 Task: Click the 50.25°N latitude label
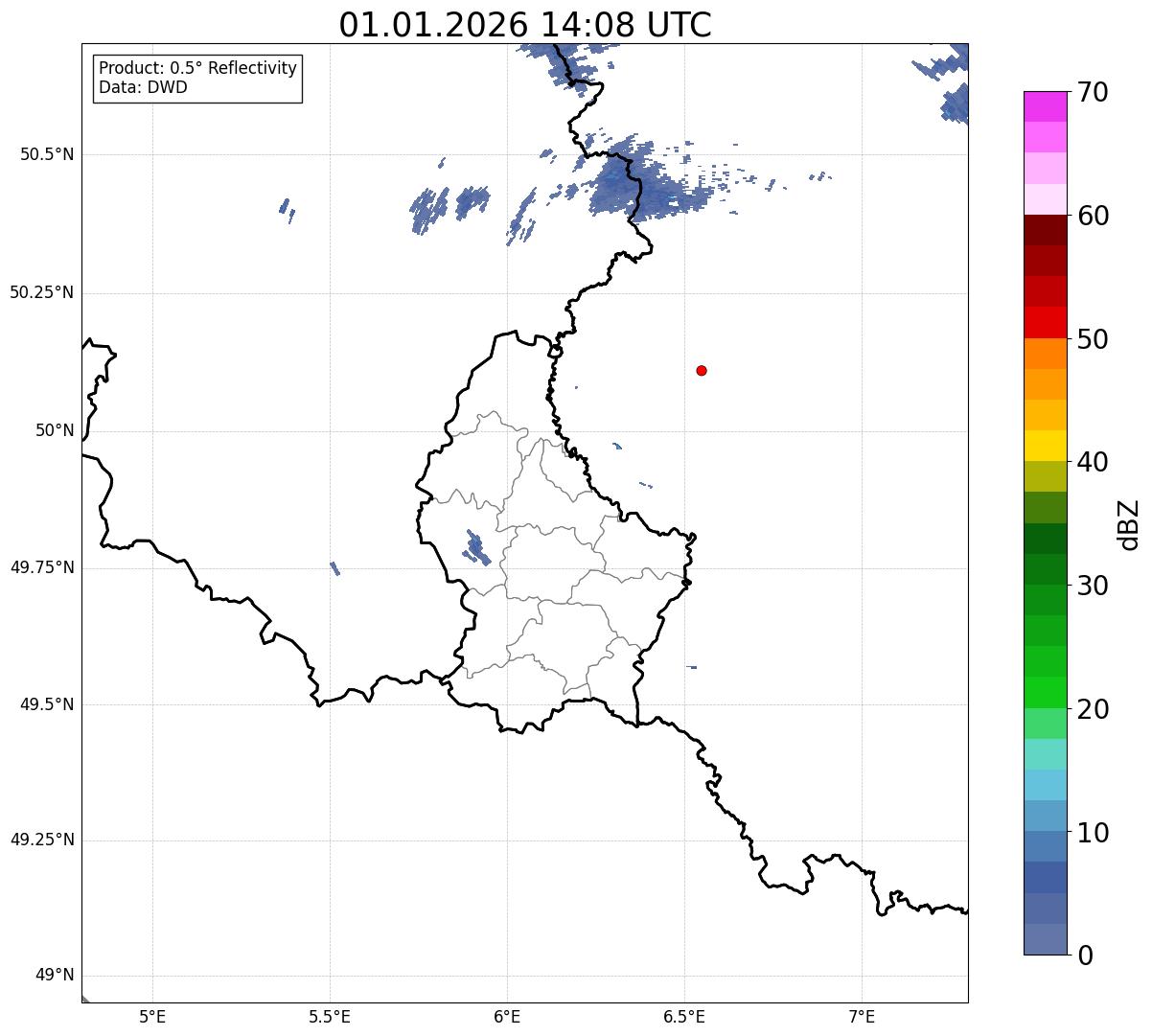[41, 293]
